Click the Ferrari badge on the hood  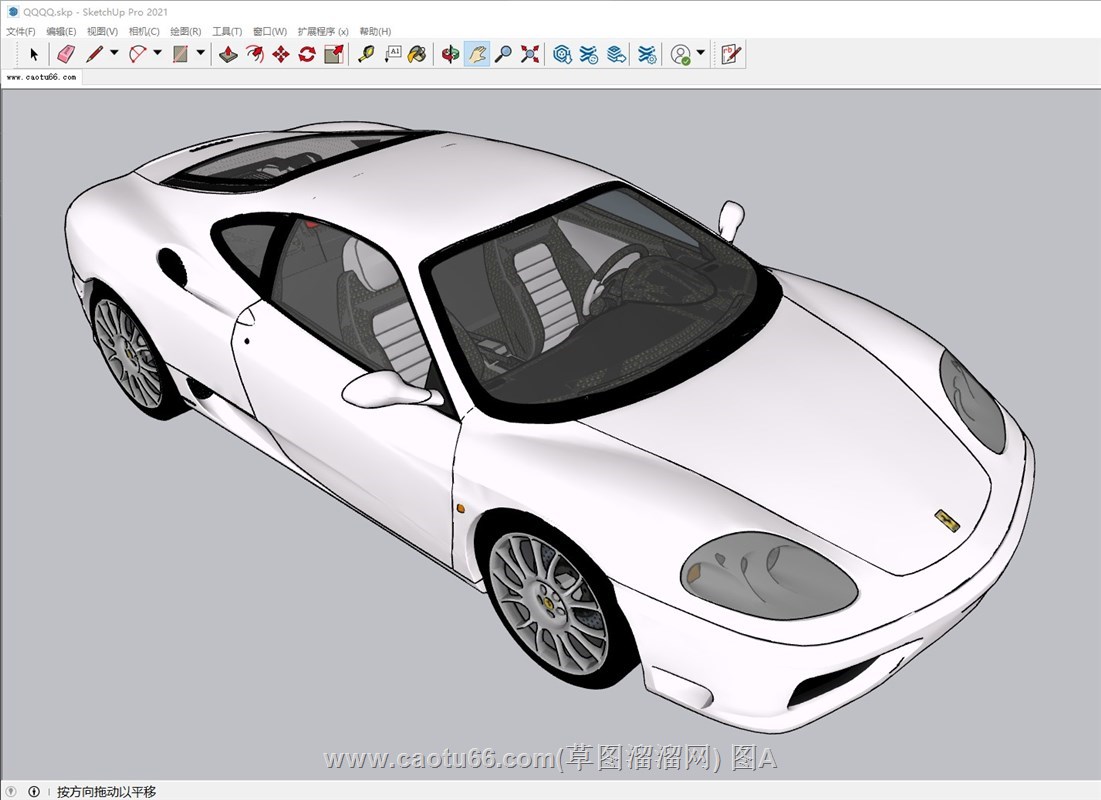(947, 520)
